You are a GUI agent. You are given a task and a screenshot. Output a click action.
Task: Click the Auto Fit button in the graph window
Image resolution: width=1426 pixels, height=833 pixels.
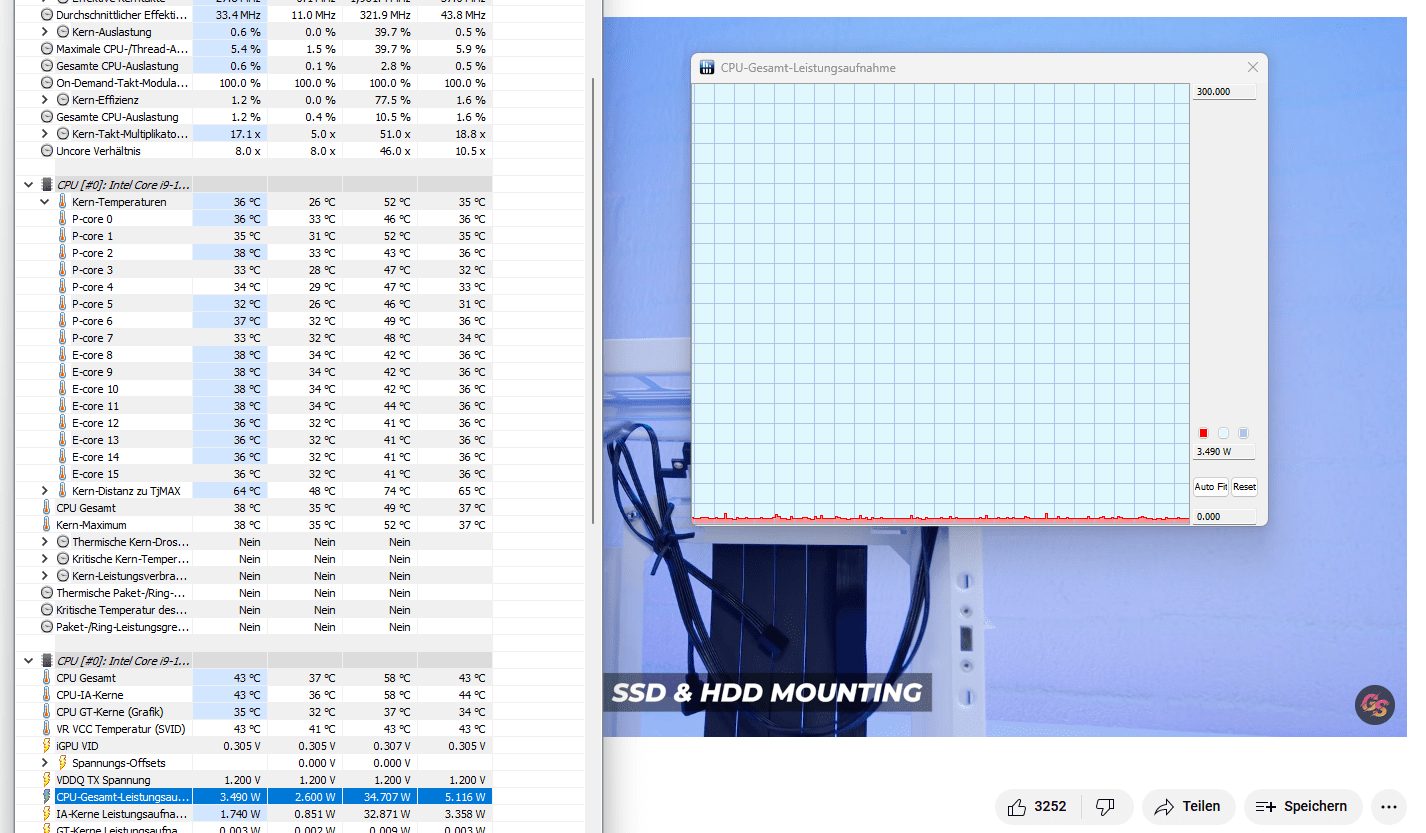click(1210, 487)
